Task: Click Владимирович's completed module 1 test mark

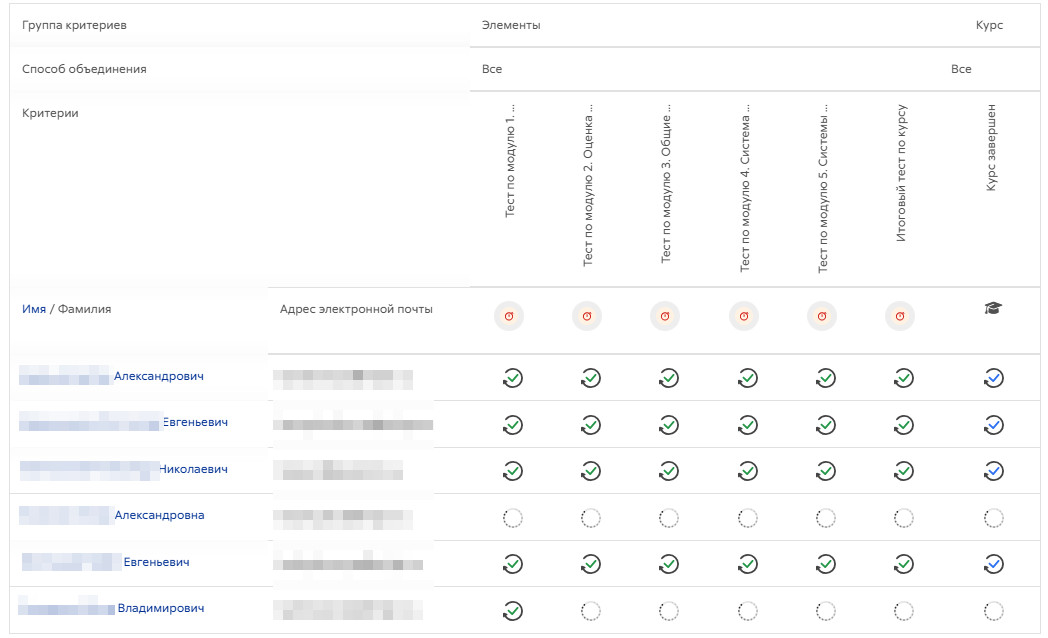Action: [513, 611]
